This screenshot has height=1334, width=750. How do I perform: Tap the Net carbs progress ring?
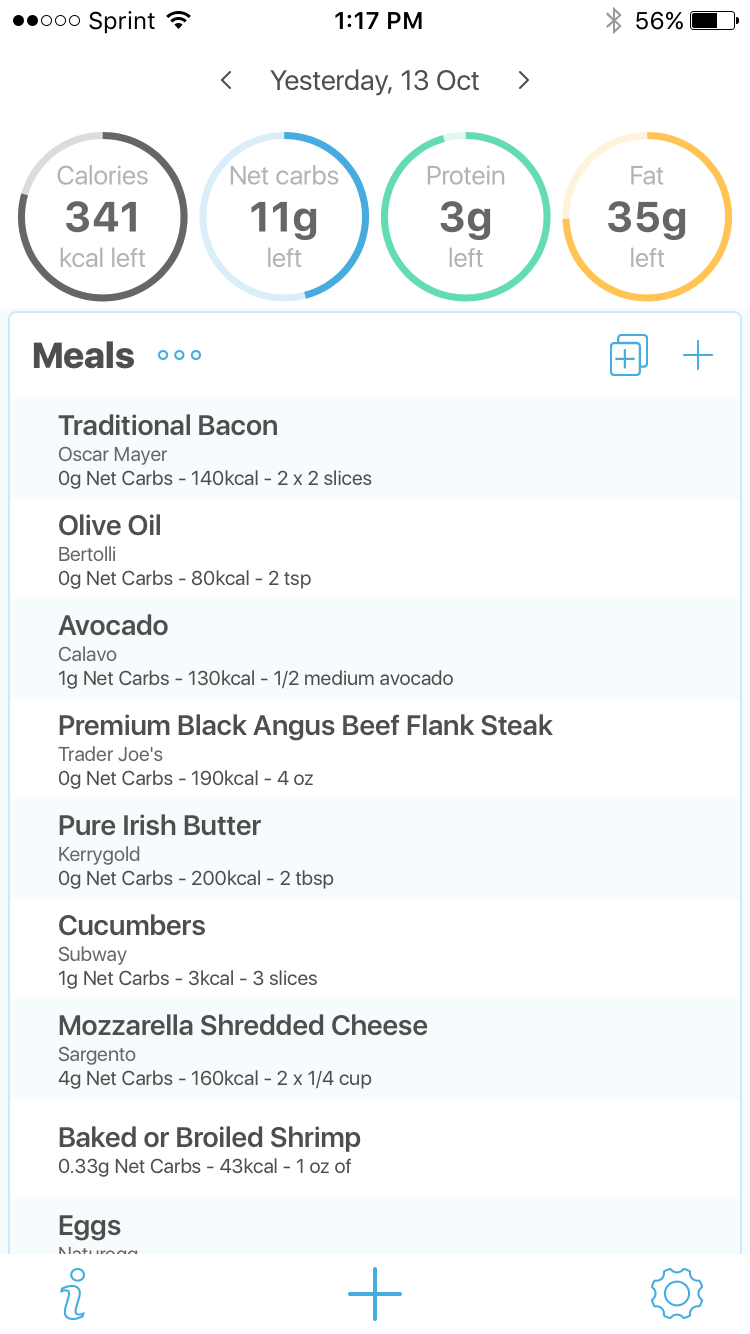tap(284, 217)
